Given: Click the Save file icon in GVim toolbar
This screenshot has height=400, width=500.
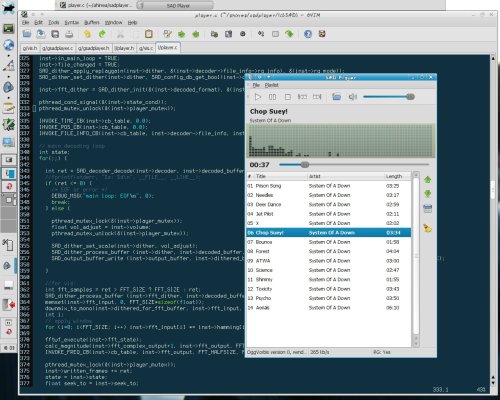Looking at the screenshot, I should click(41, 34).
